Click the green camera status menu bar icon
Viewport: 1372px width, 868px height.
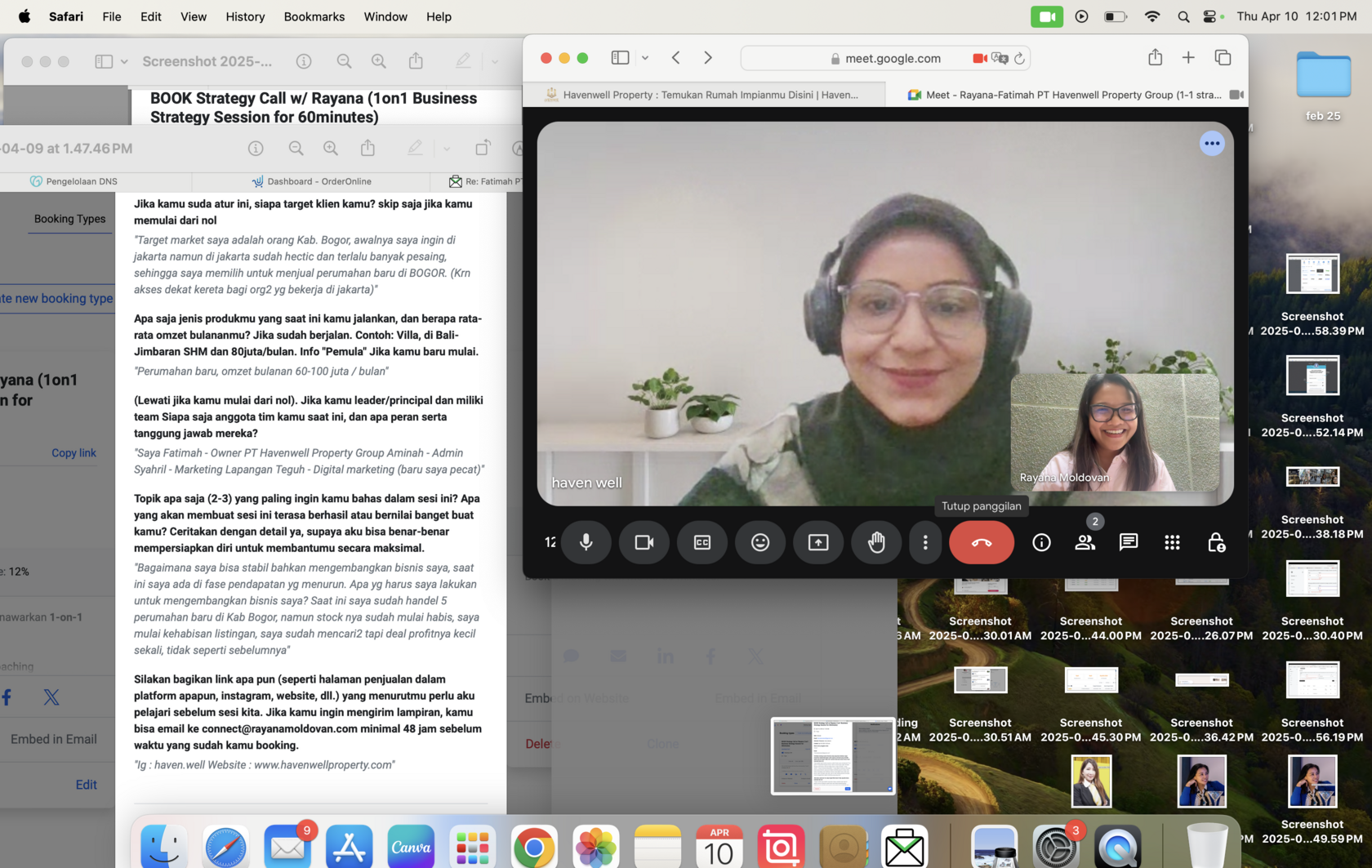[1047, 16]
